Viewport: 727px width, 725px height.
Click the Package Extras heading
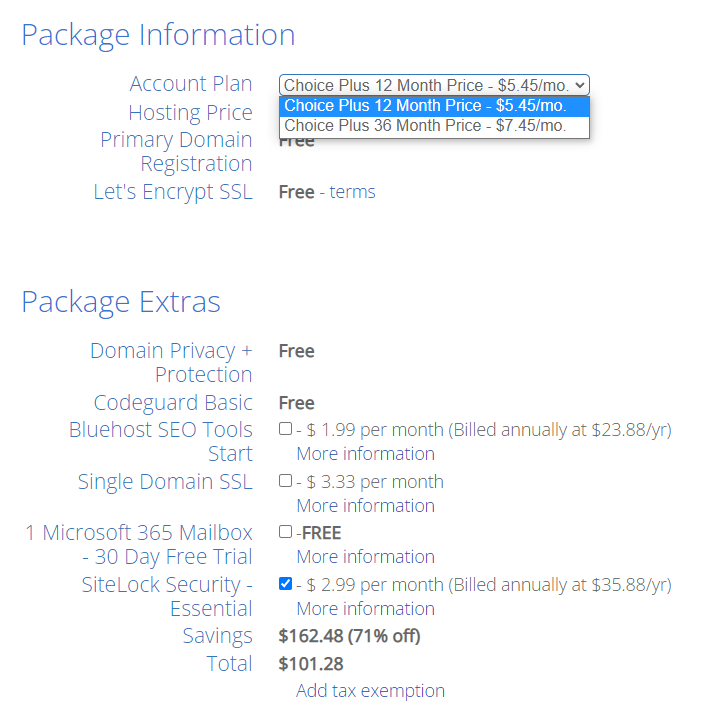(x=121, y=302)
